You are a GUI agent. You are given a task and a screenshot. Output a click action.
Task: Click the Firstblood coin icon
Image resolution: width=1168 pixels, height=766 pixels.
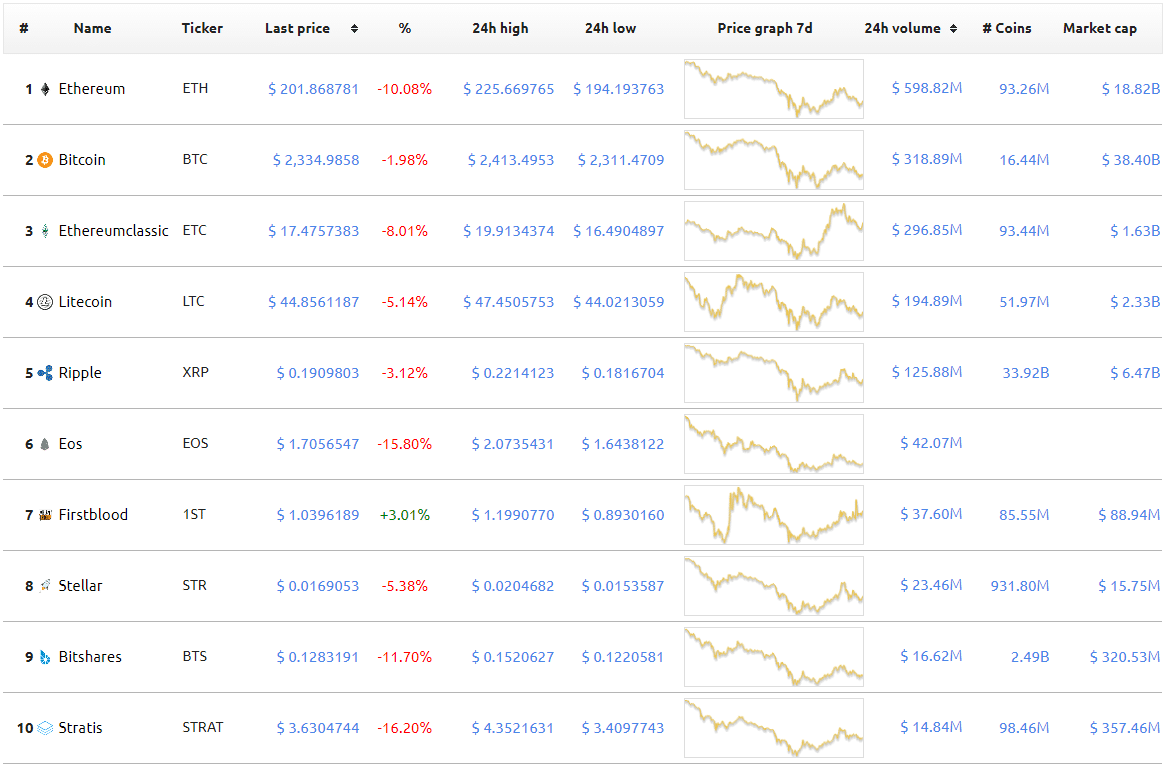click(x=45, y=515)
